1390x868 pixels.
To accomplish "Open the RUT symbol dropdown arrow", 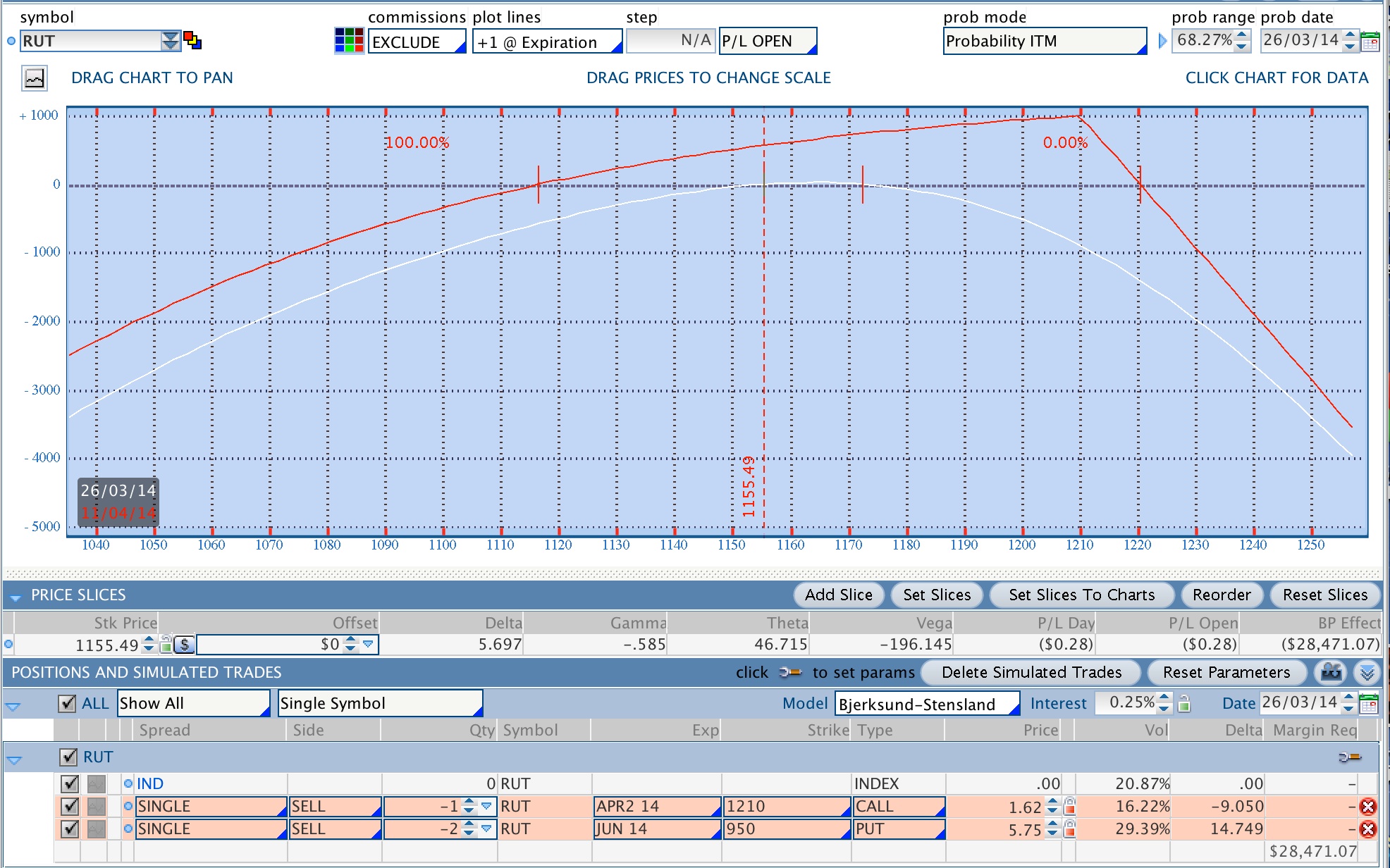I will 171,41.
